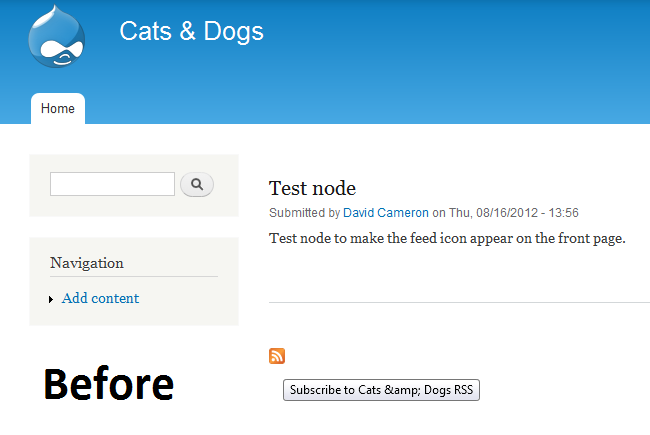Click the Test node body paragraph
This screenshot has width=650, height=435.
pyautogui.click(x=447, y=238)
